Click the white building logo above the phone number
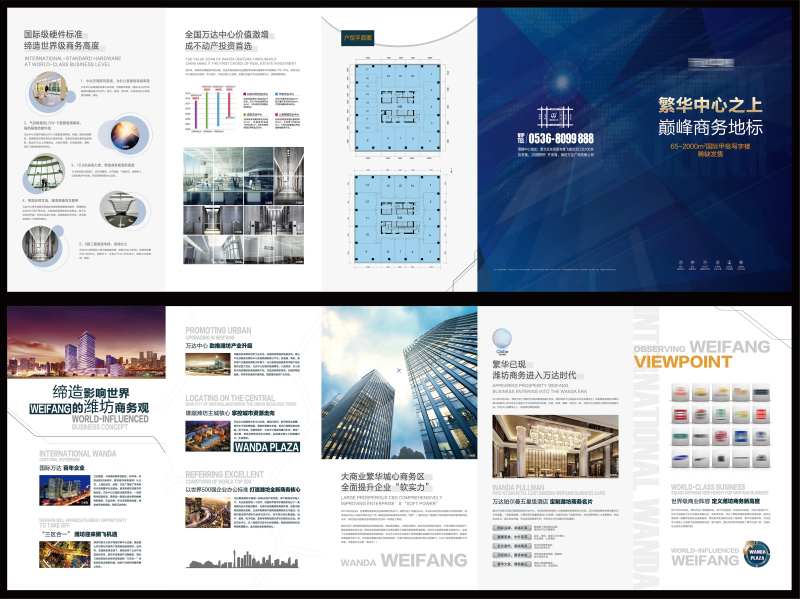 click(555, 117)
